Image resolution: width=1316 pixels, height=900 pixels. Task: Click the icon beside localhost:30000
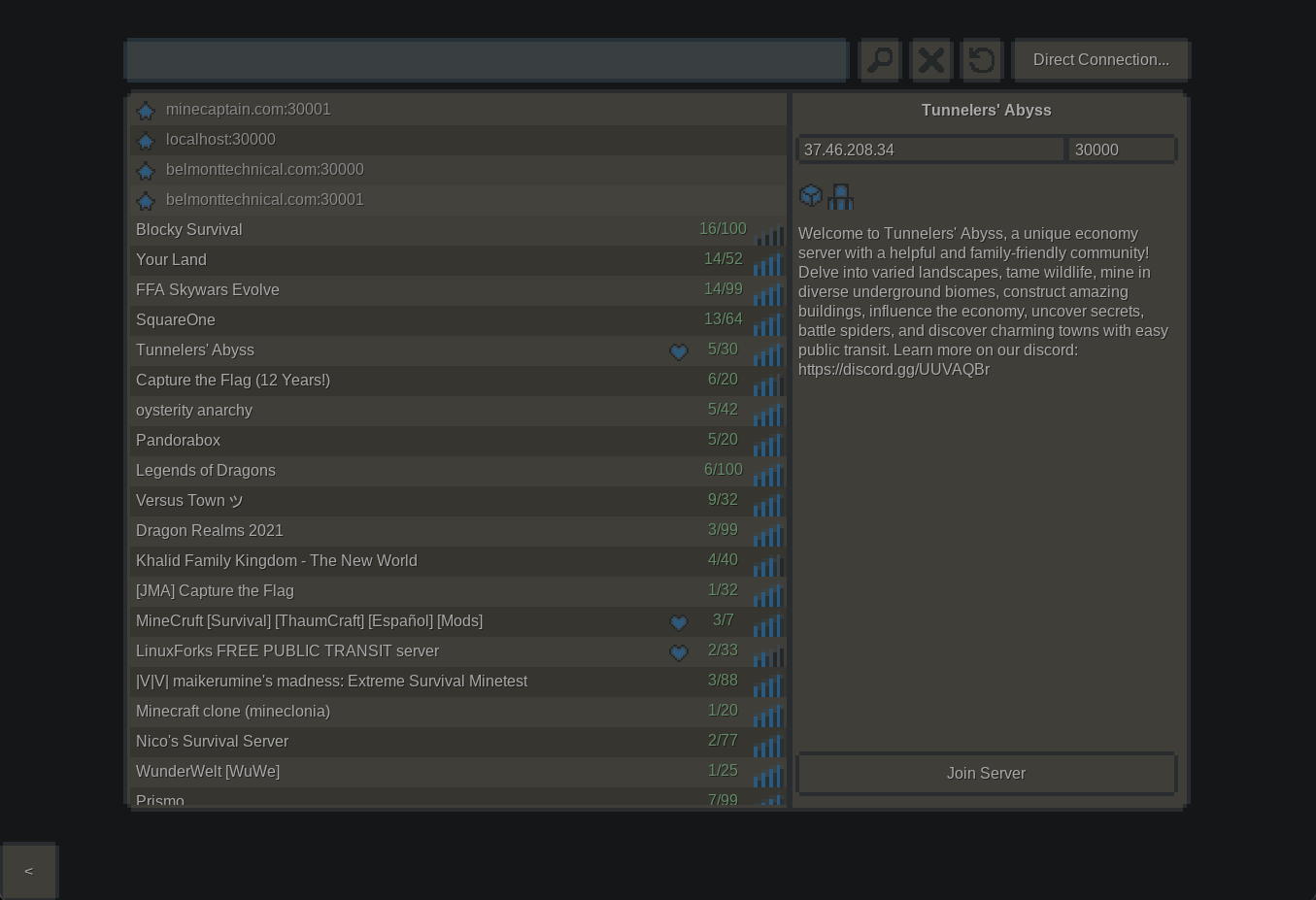[x=146, y=141]
